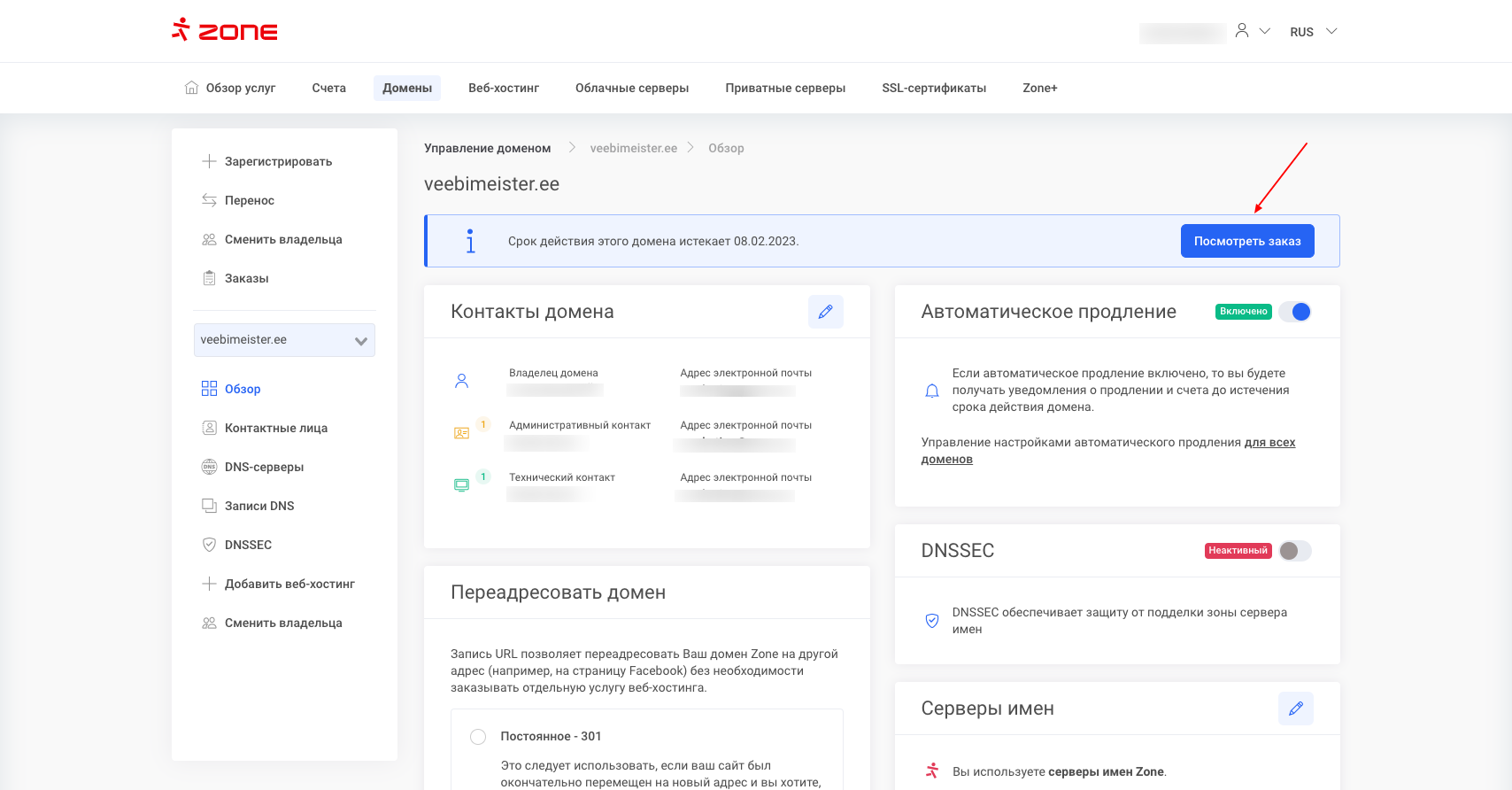
Task: Expand the user account chevron
Action: click(x=1265, y=31)
